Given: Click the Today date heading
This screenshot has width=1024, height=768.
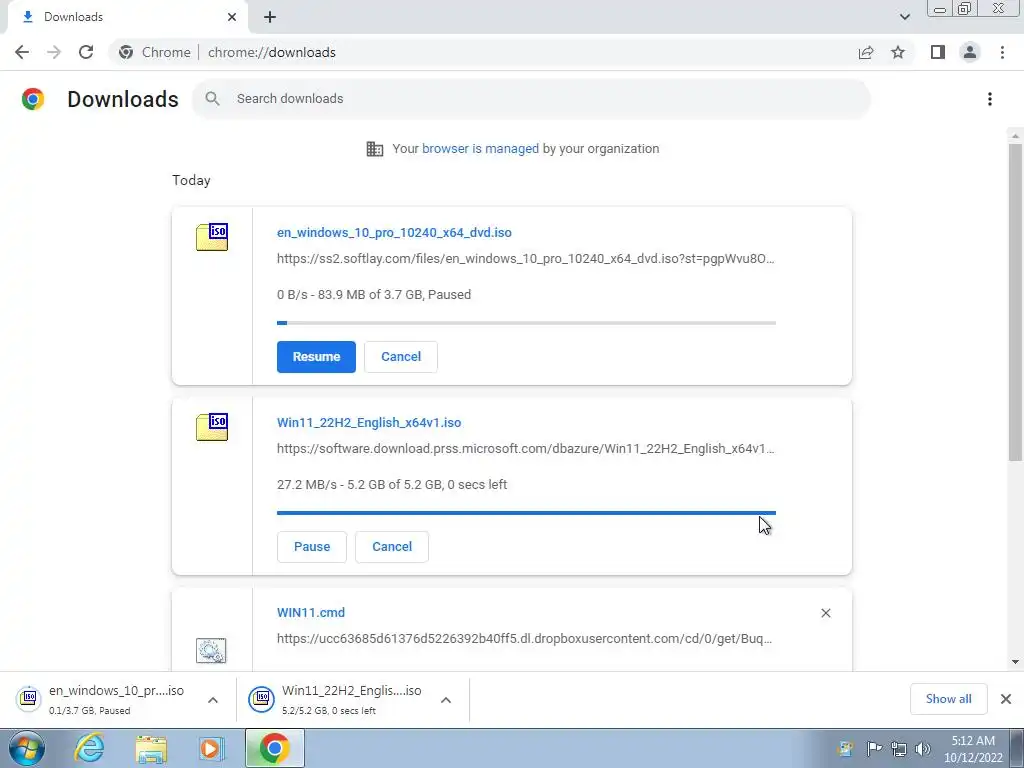Looking at the screenshot, I should point(191,180).
